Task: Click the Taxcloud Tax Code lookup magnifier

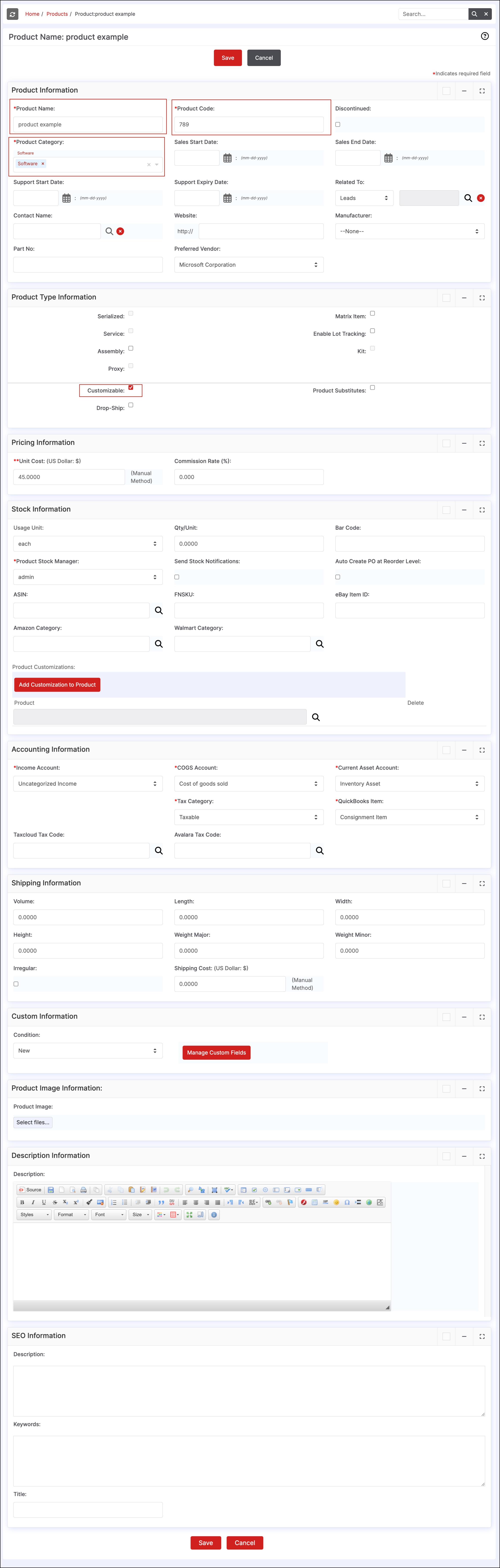Action: point(159,850)
